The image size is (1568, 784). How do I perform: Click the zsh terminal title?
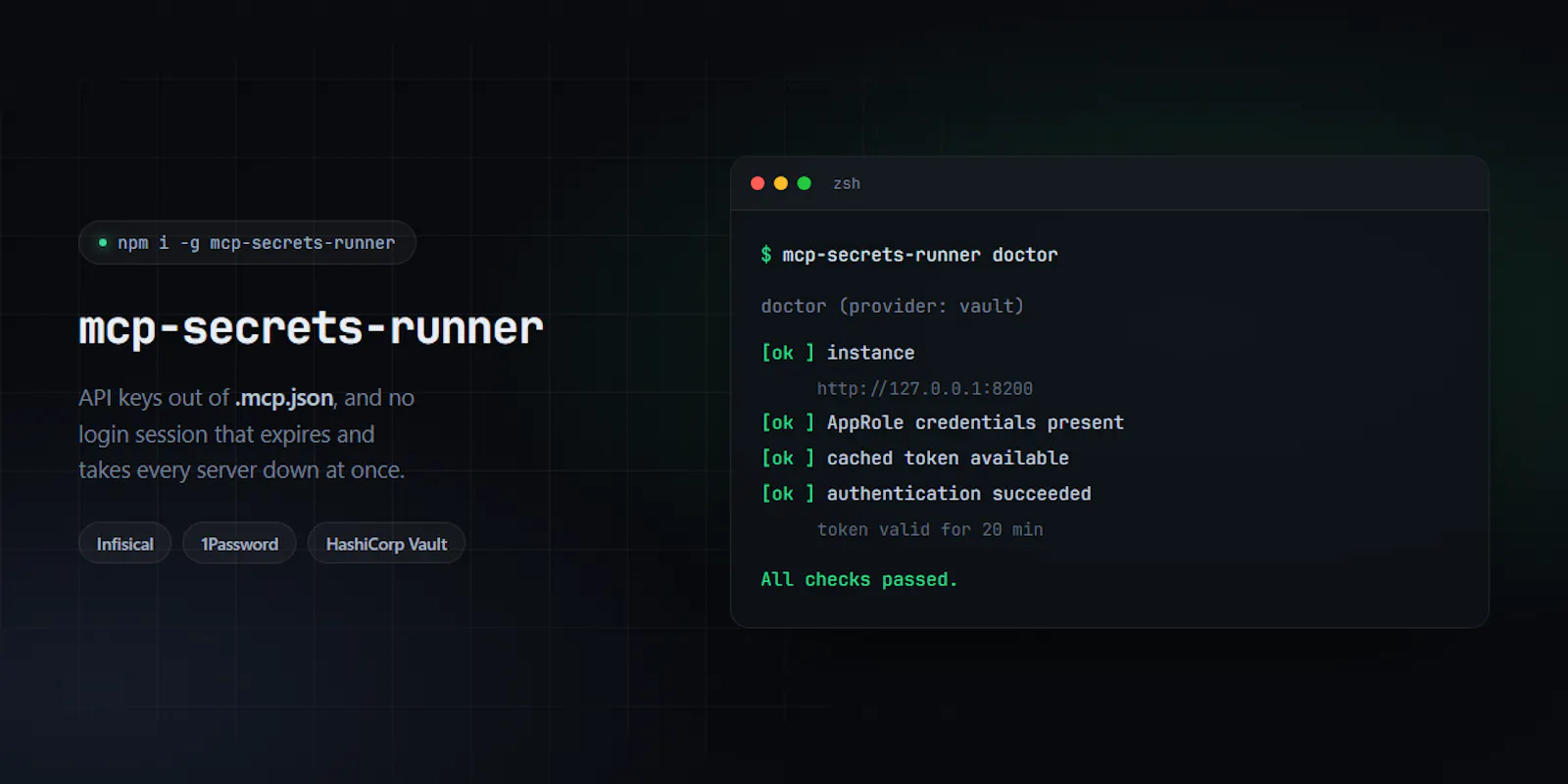click(x=847, y=183)
